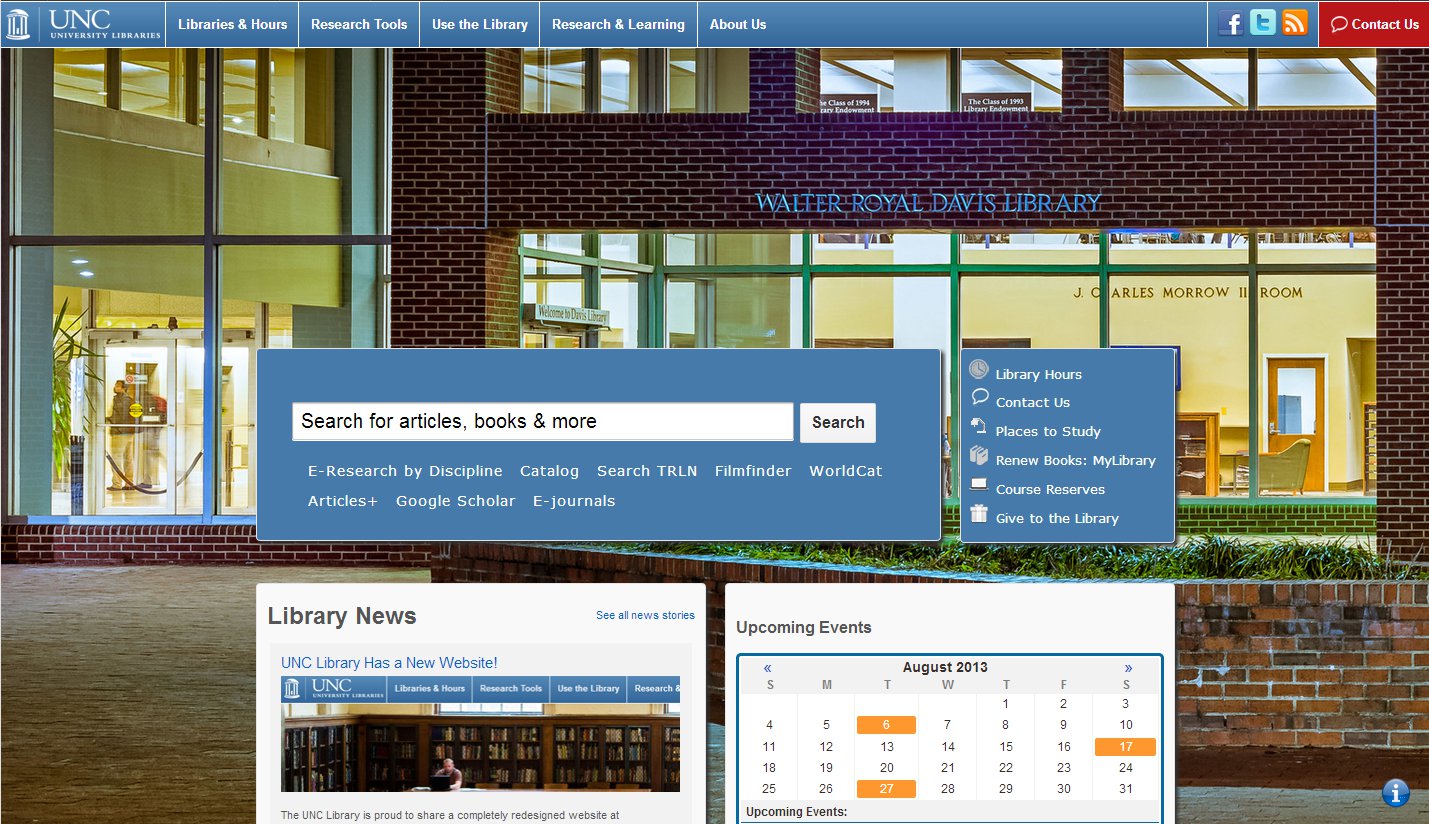1429x824 pixels.
Task: Open the WorldCat link
Action: [846, 471]
